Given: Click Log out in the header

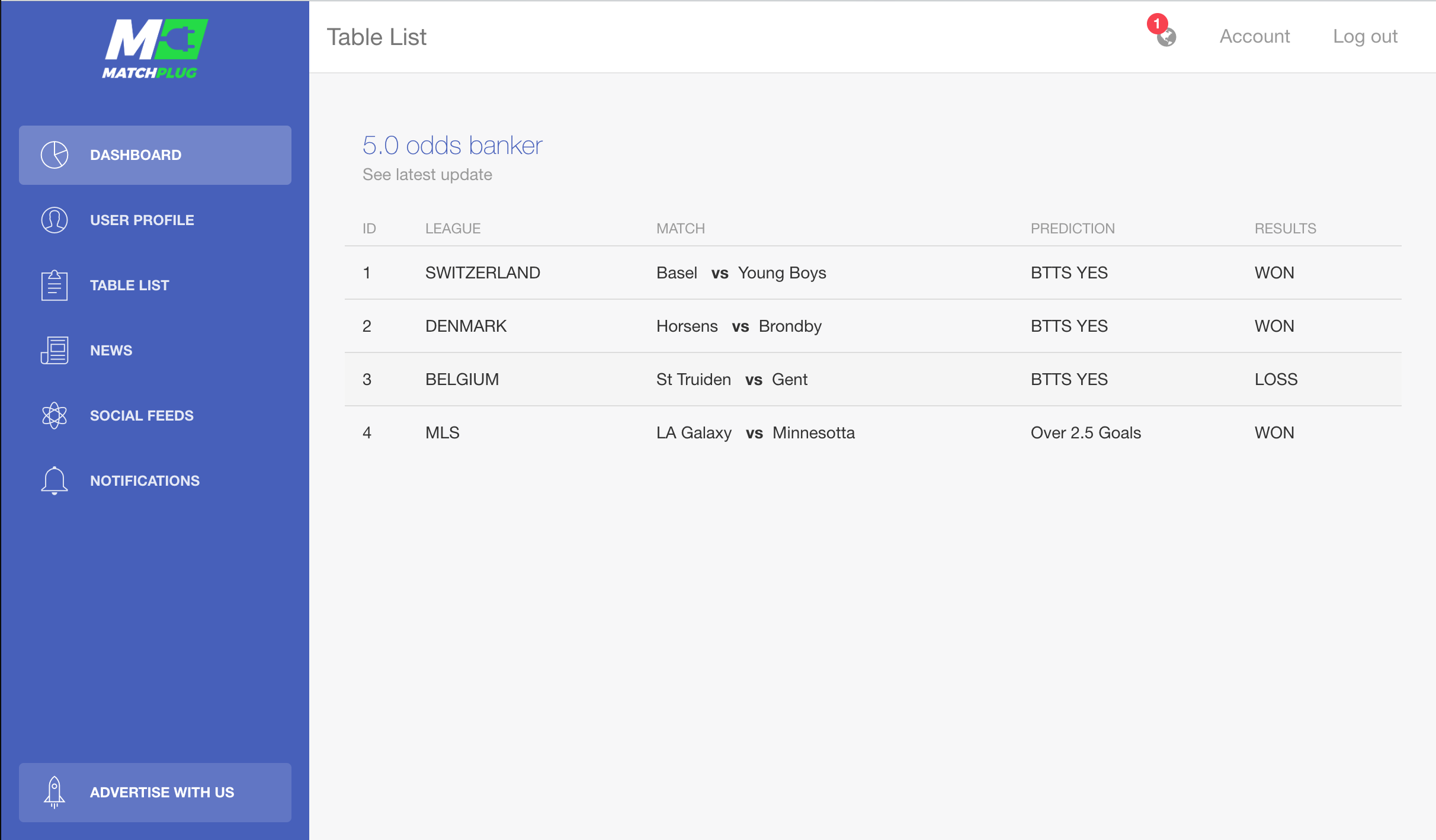Looking at the screenshot, I should (1365, 36).
